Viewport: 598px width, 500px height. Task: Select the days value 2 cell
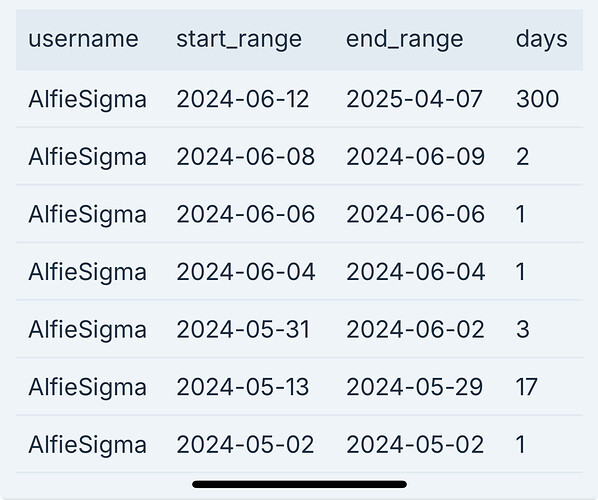pyautogui.click(x=522, y=157)
